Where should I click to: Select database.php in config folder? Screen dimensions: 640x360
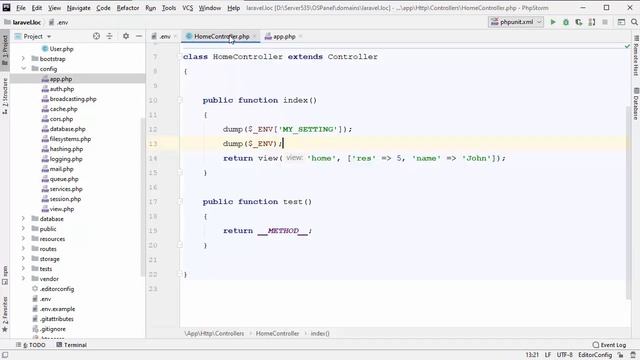63,129
